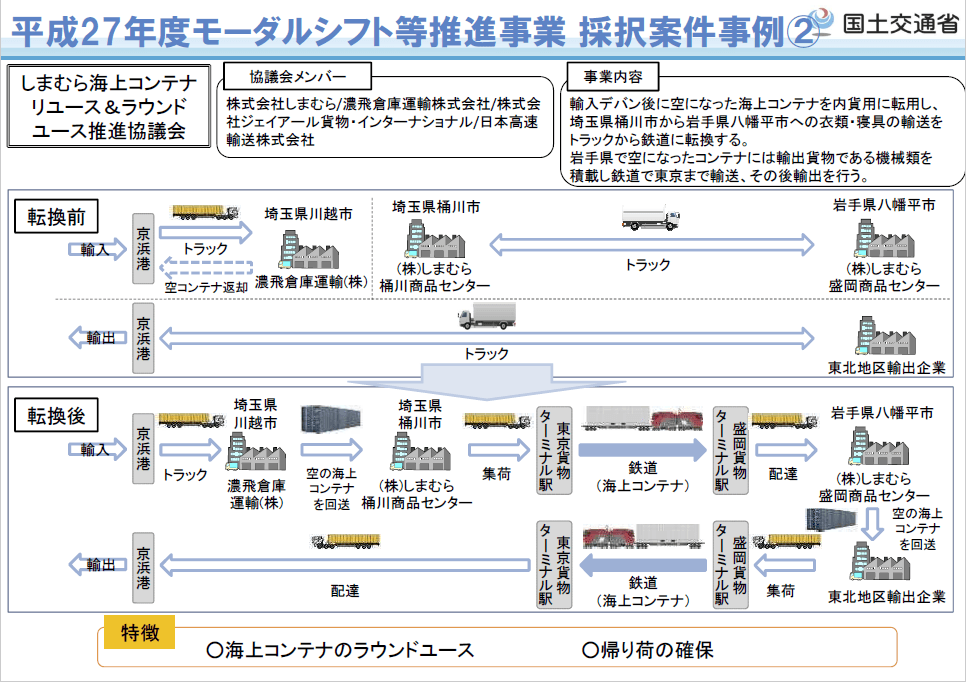Image resolution: width=966 pixels, height=682 pixels.
Task: Click 京浜港 box on 転換前 import row
Action: pos(143,249)
